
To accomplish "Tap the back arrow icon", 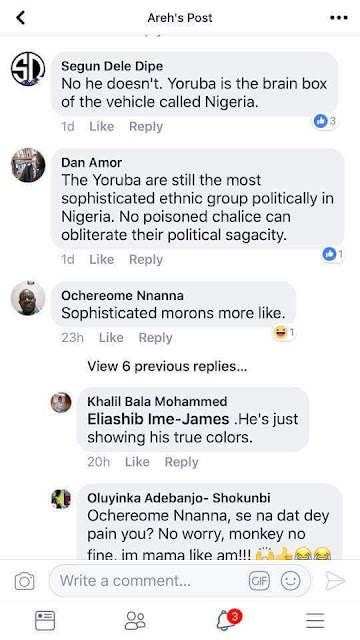I will click(x=20, y=18).
